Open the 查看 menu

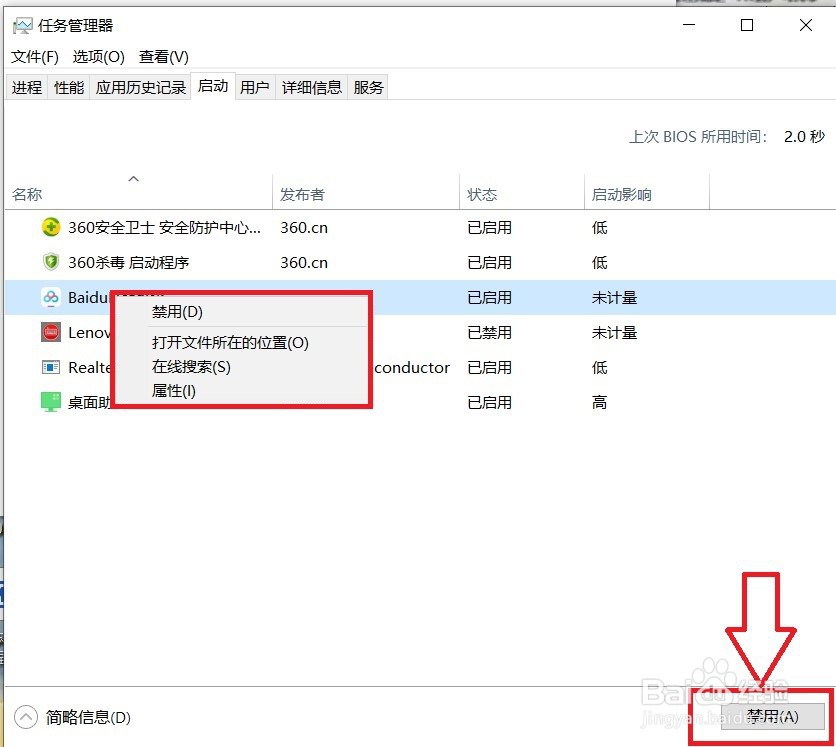(x=161, y=57)
